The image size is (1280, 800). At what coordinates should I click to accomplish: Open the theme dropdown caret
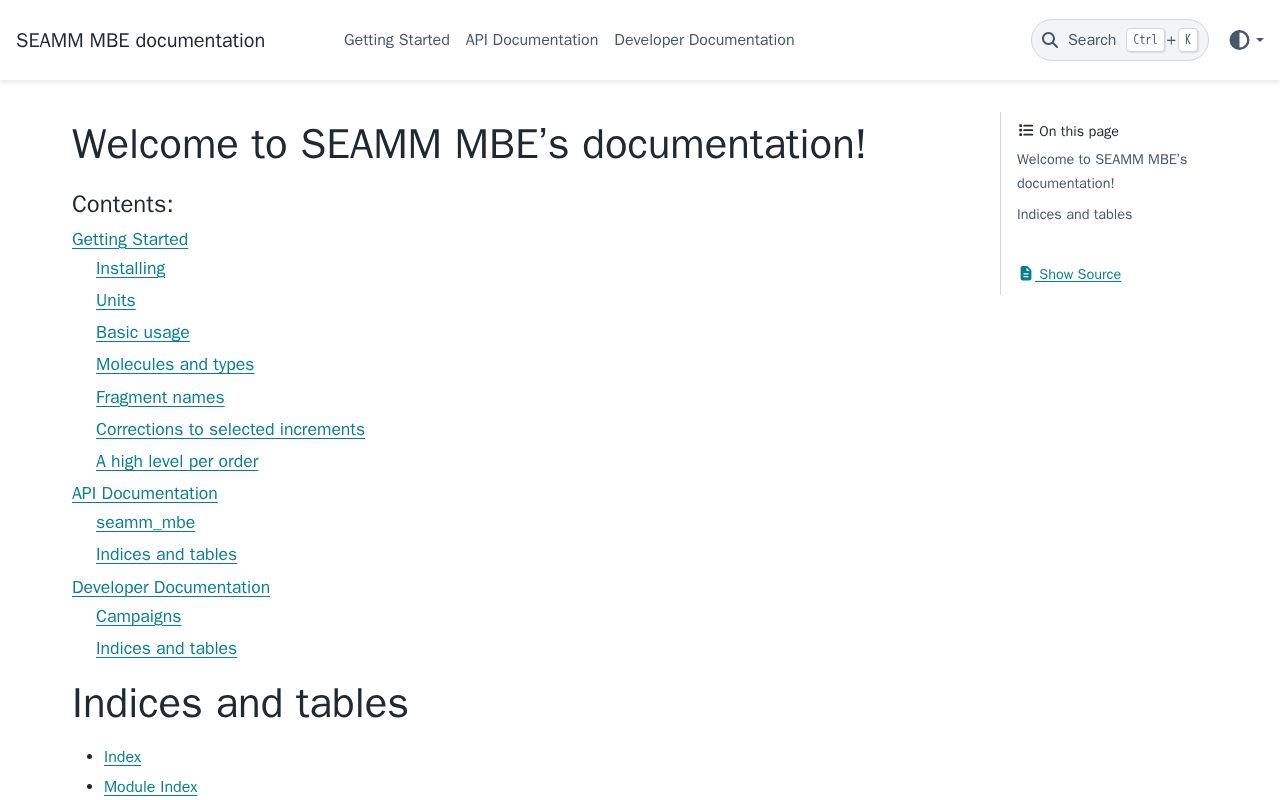point(1260,40)
